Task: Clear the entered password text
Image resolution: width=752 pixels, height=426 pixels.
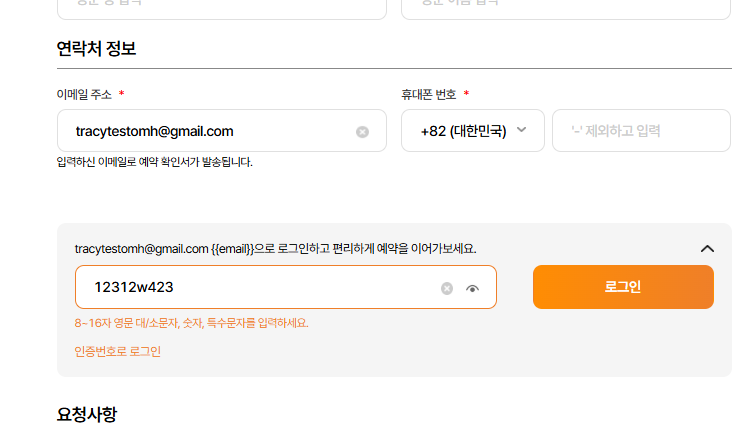Action: point(447,288)
